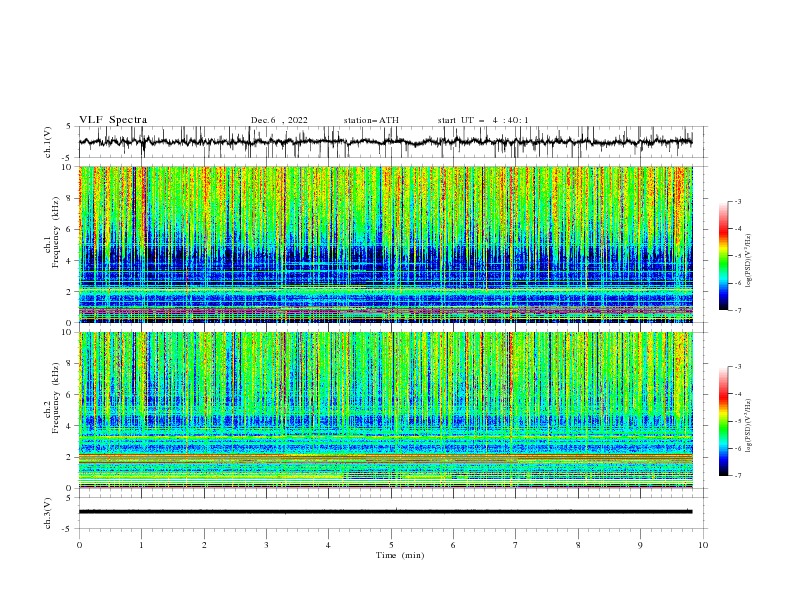
Task: Click the time axis tick label "3"
Action: (x=266, y=545)
